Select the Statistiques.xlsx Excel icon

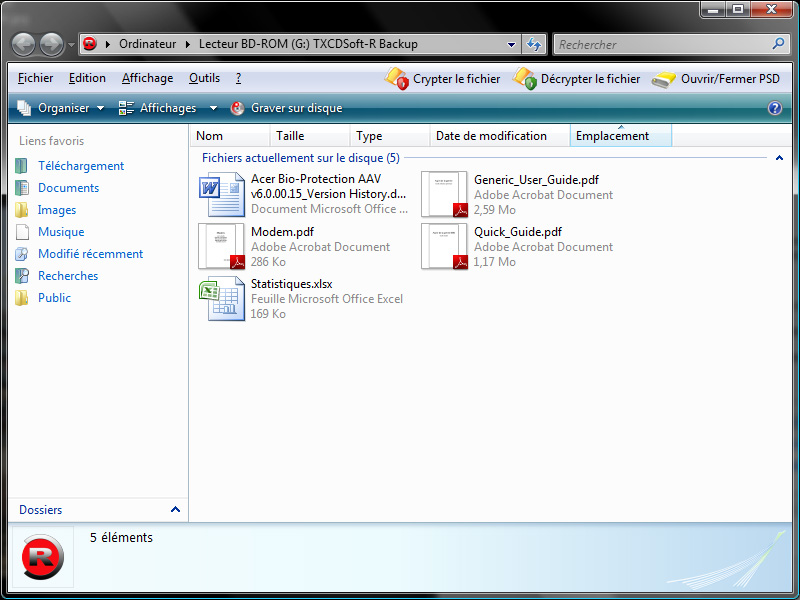point(221,298)
